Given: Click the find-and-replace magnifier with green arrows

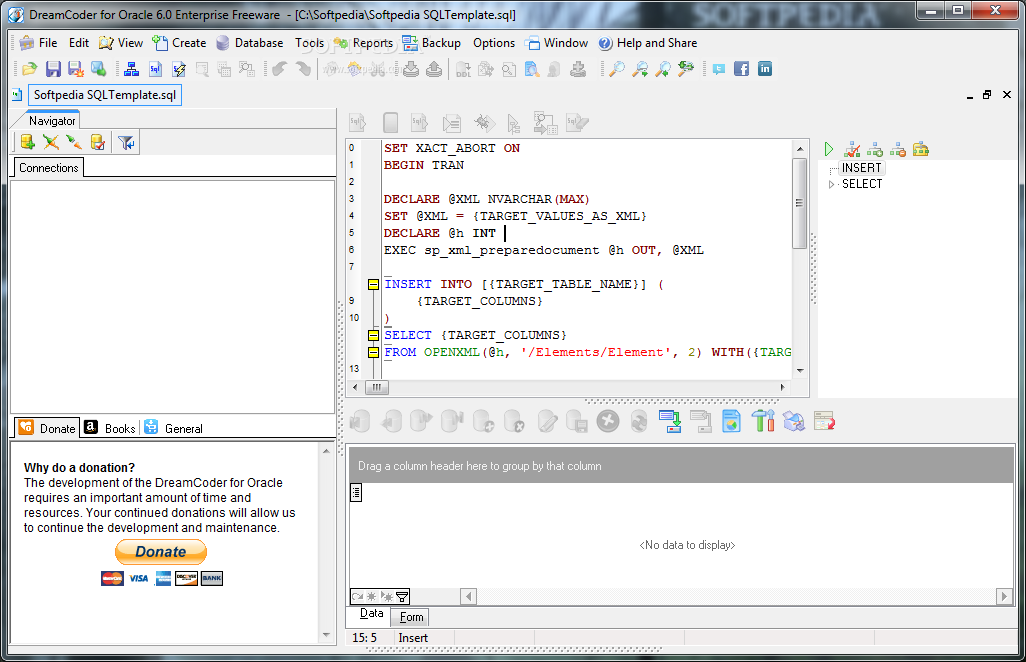Looking at the screenshot, I should 686,69.
